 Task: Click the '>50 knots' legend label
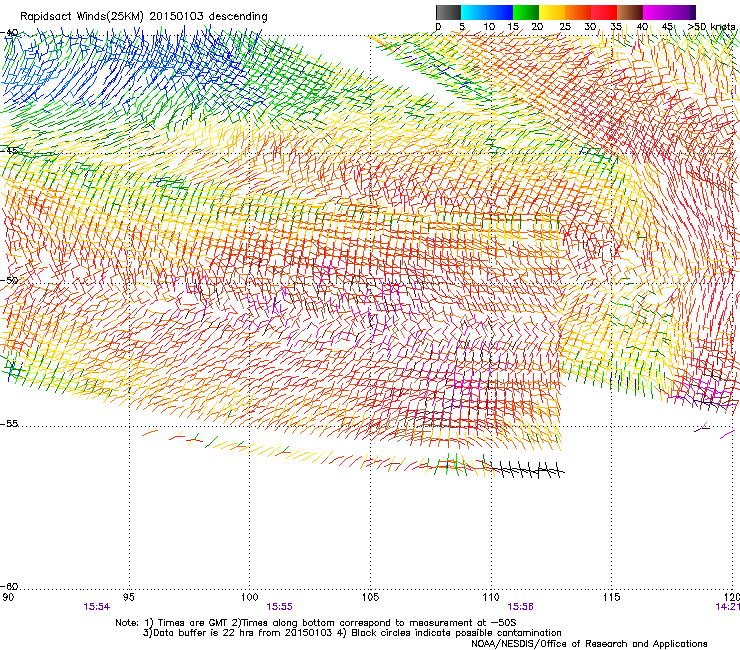711,27
